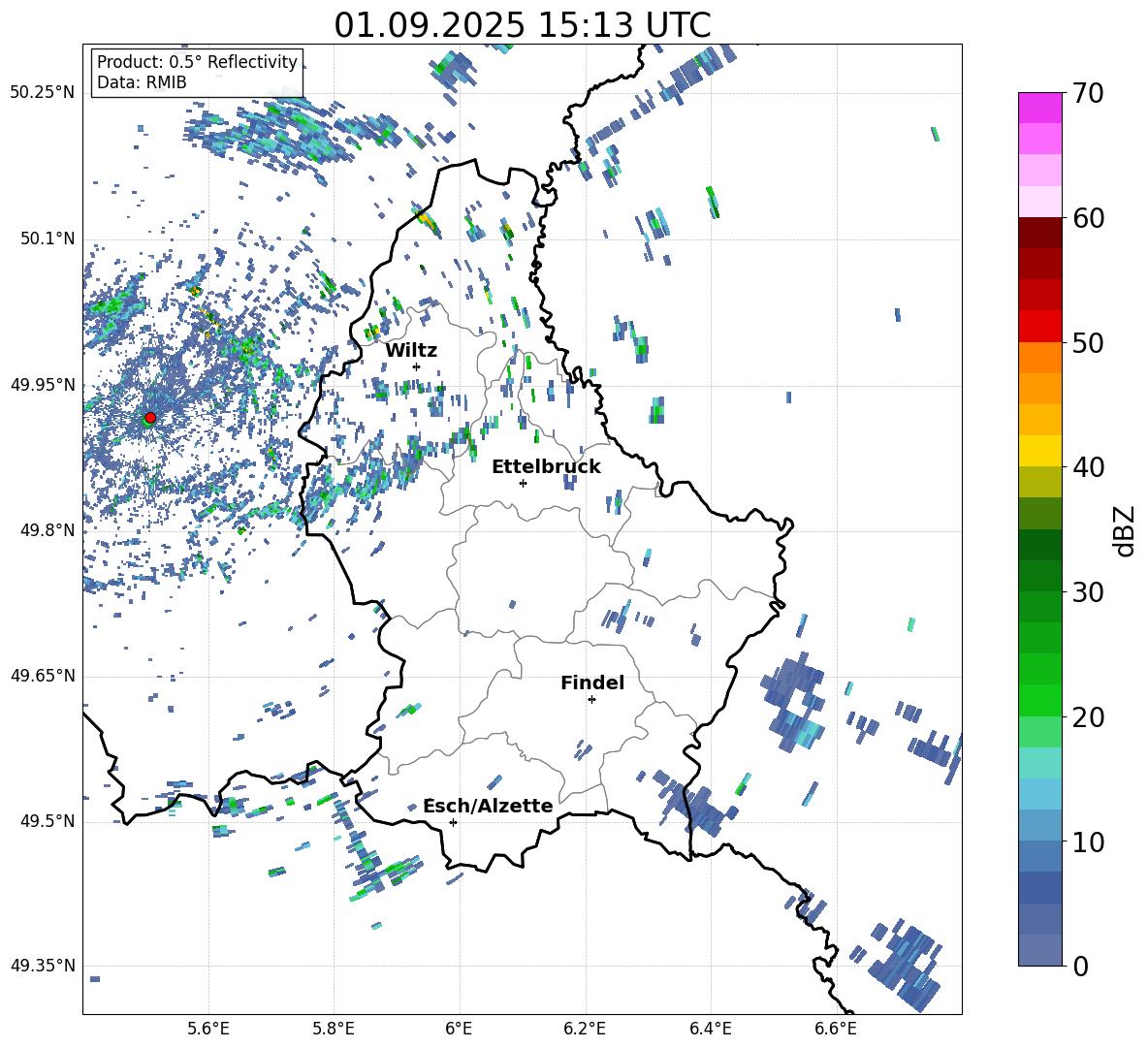Click the 50.1°N latitude label

(x=48, y=238)
